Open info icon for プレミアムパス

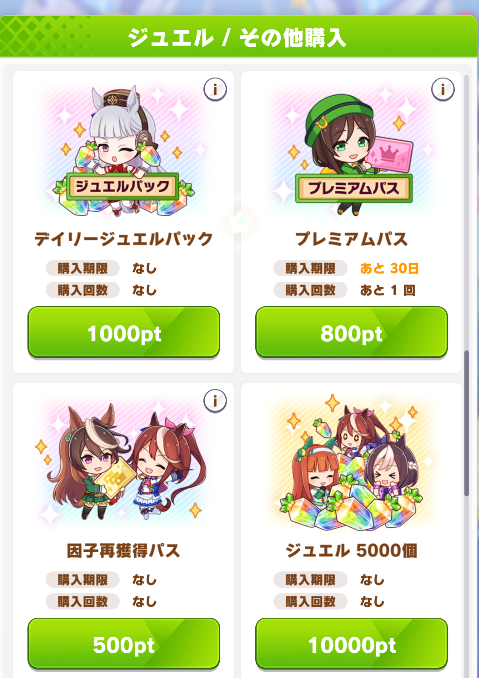[x=443, y=89]
